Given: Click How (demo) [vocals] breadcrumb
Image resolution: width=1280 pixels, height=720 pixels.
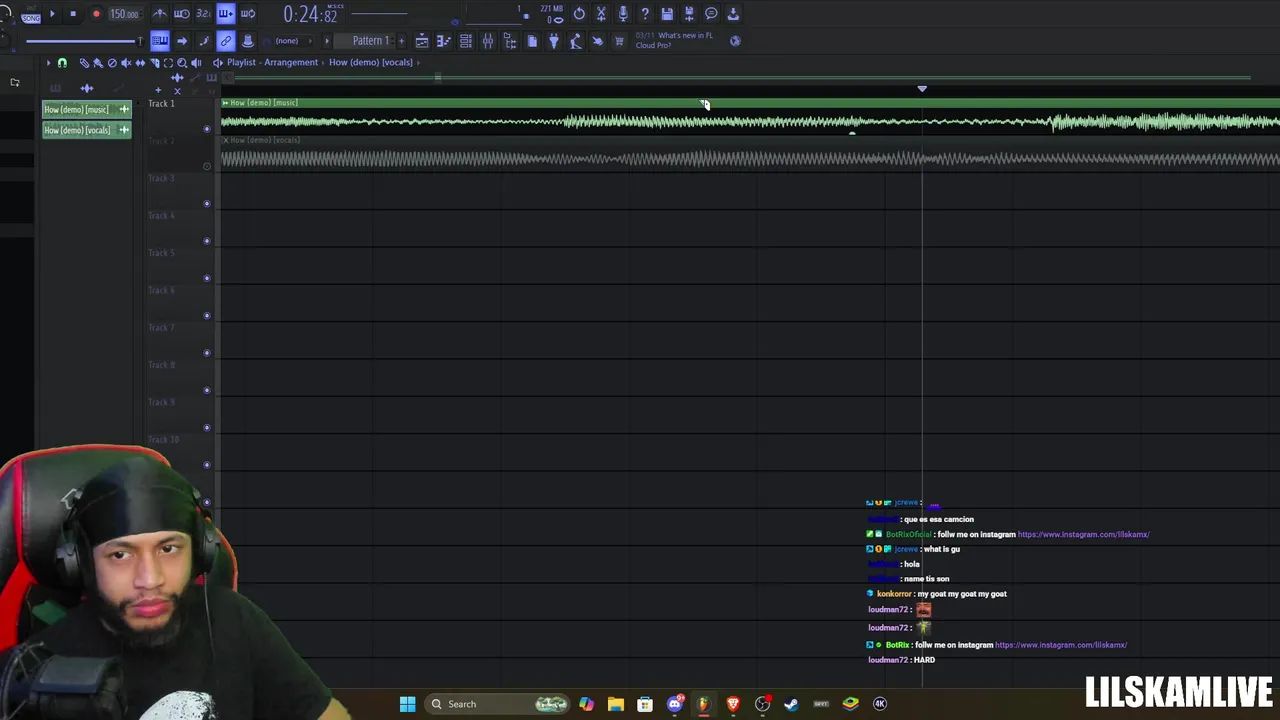Looking at the screenshot, I should (371, 62).
